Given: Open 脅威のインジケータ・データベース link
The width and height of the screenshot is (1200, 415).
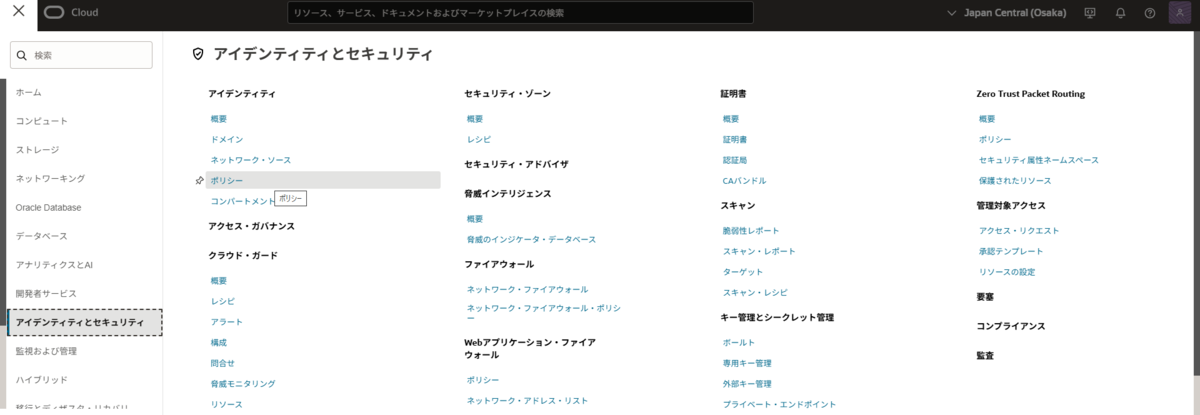Looking at the screenshot, I should tap(531, 240).
